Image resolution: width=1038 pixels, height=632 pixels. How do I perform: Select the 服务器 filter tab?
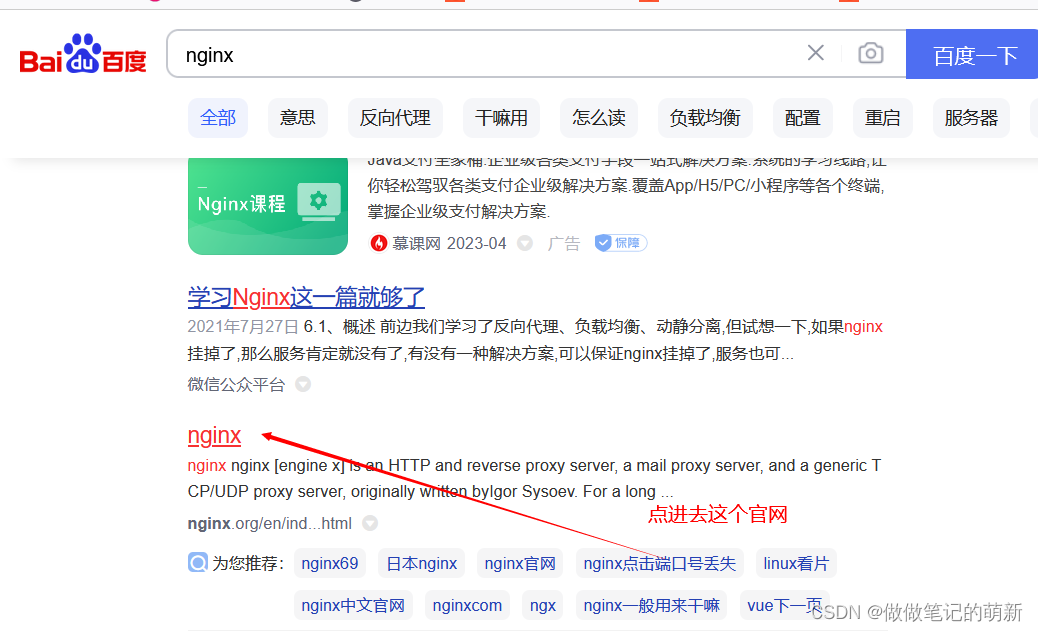pyautogui.click(x=971, y=118)
